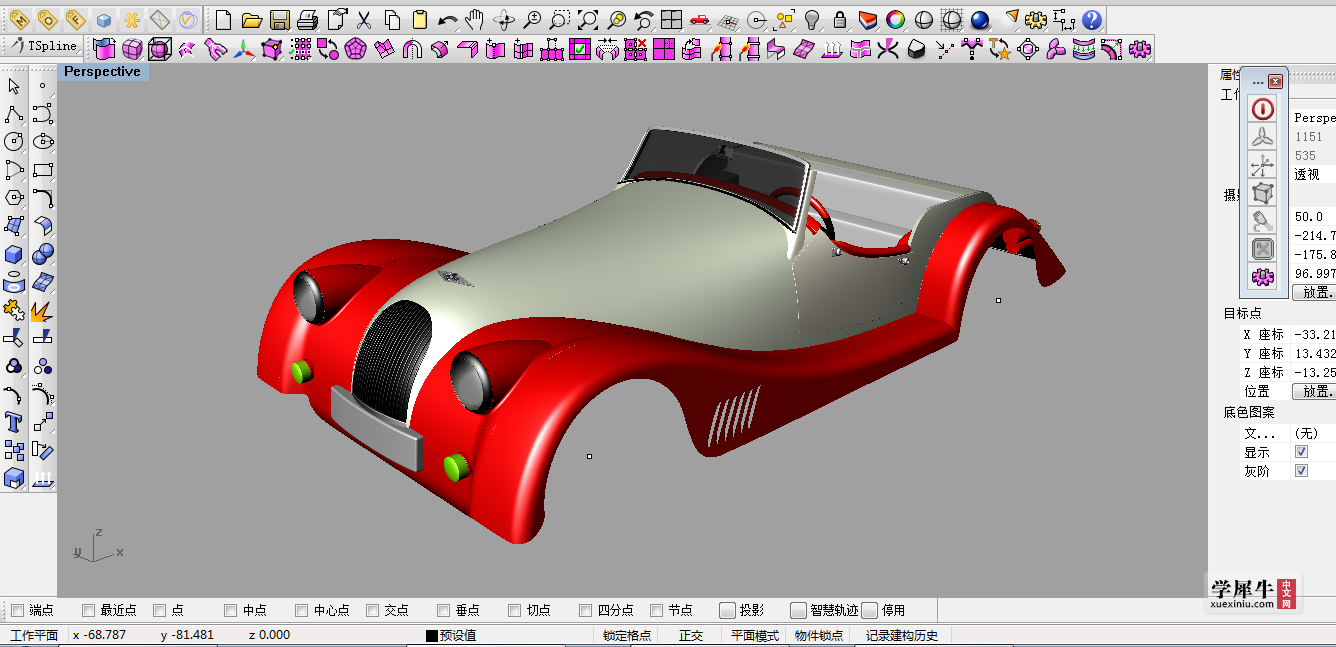Select the polygon hexagon tool
This screenshot has width=1336, height=647.
(x=14, y=198)
